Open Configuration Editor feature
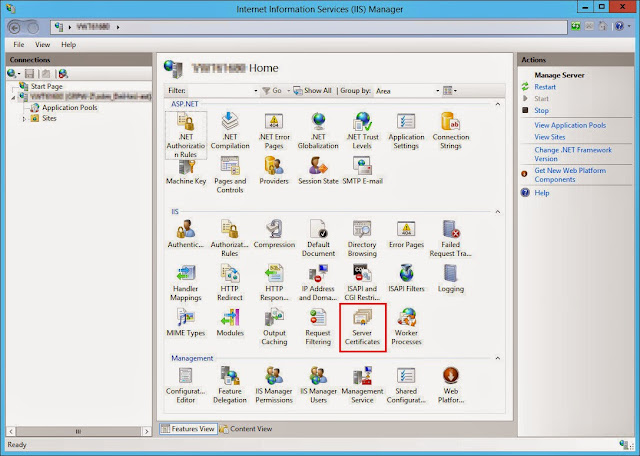The image size is (640, 456). coord(186,385)
